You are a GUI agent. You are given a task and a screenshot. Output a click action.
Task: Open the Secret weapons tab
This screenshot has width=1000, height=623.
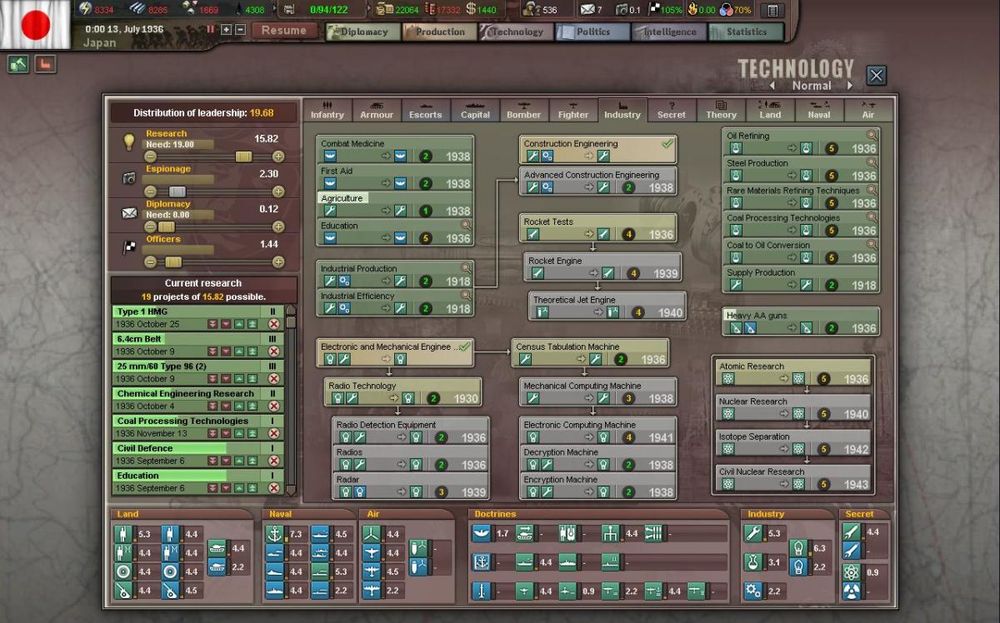click(672, 110)
